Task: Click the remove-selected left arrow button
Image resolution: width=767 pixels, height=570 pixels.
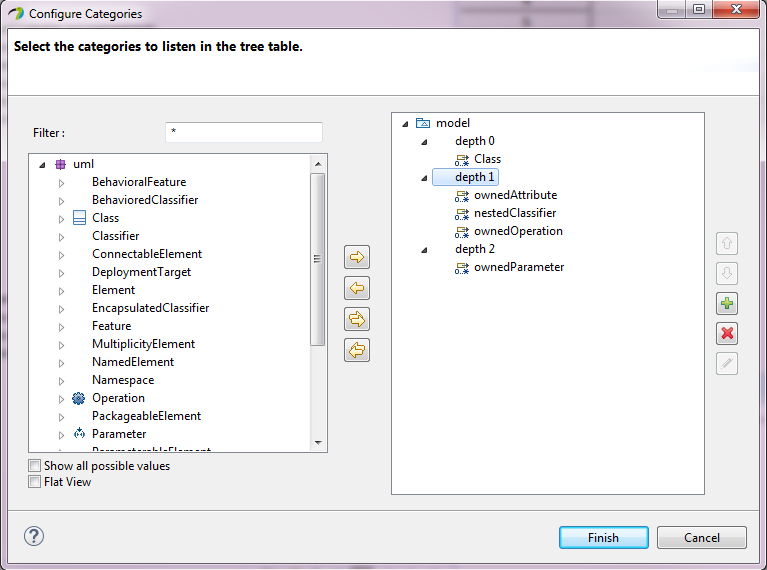Action: click(x=357, y=288)
